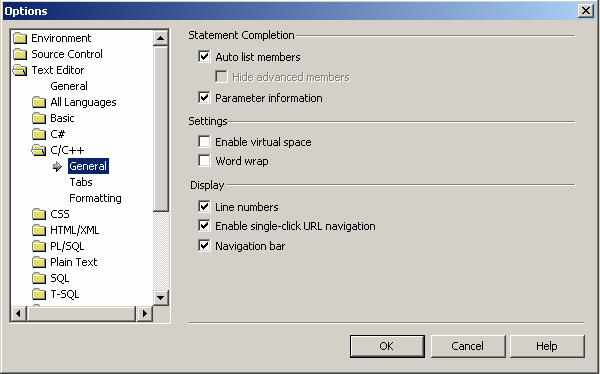Expand the All Languages node
Image resolution: width=600 pixels, height=374 pixels.
(x=39, y=102)
